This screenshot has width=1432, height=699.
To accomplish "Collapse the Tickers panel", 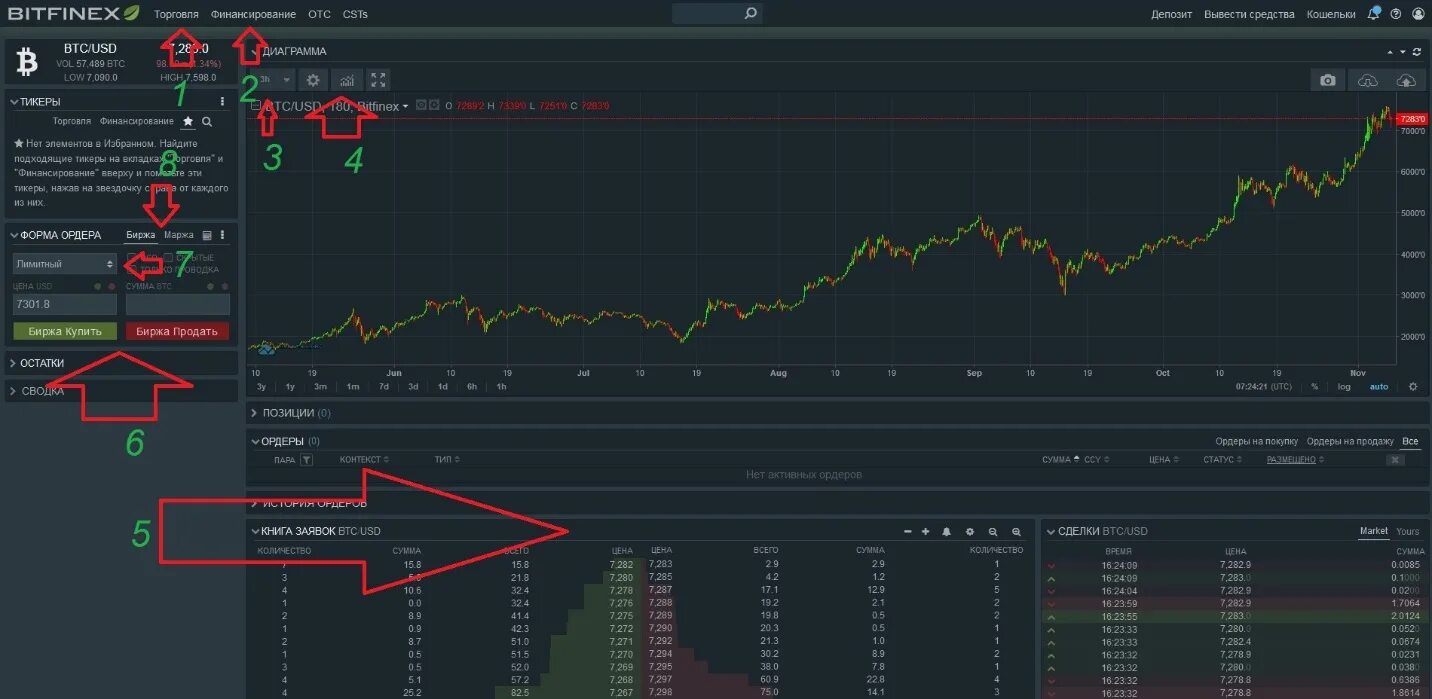I will (x=13, y=101).
